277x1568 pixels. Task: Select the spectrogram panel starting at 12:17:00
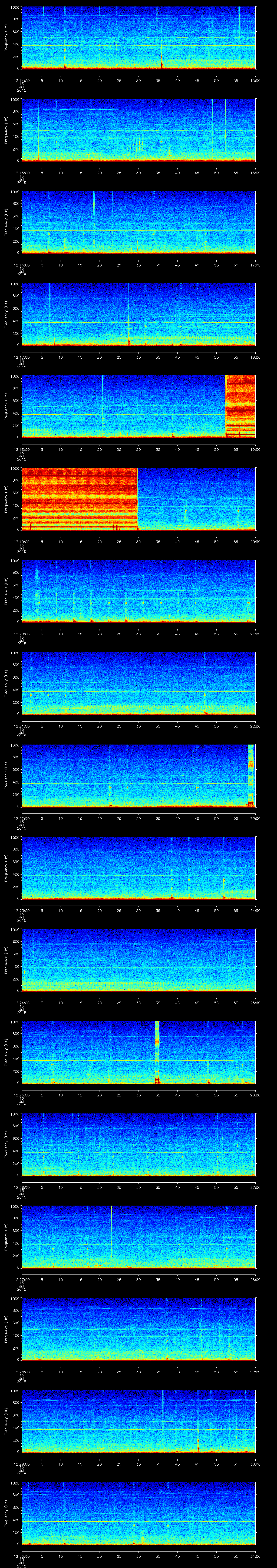[x=138, y=315]
